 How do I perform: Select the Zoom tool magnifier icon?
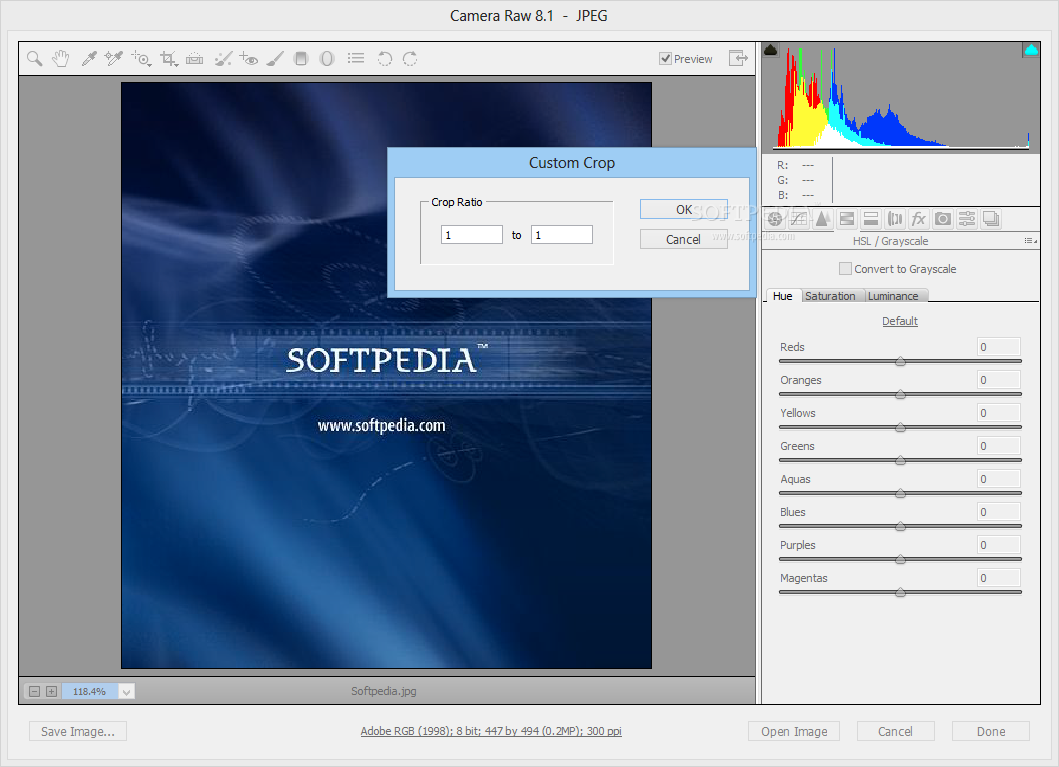(x=34, y=59)
